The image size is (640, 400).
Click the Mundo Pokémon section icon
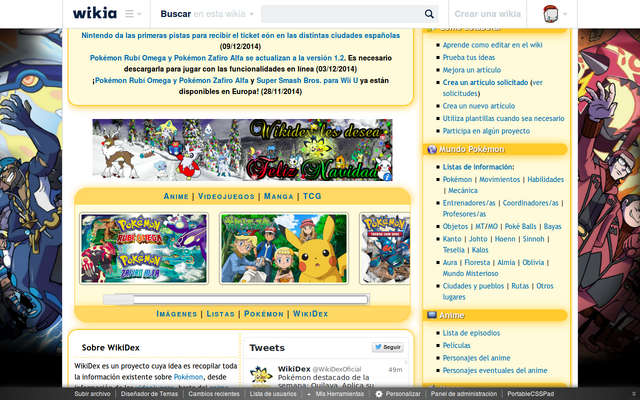432,149
